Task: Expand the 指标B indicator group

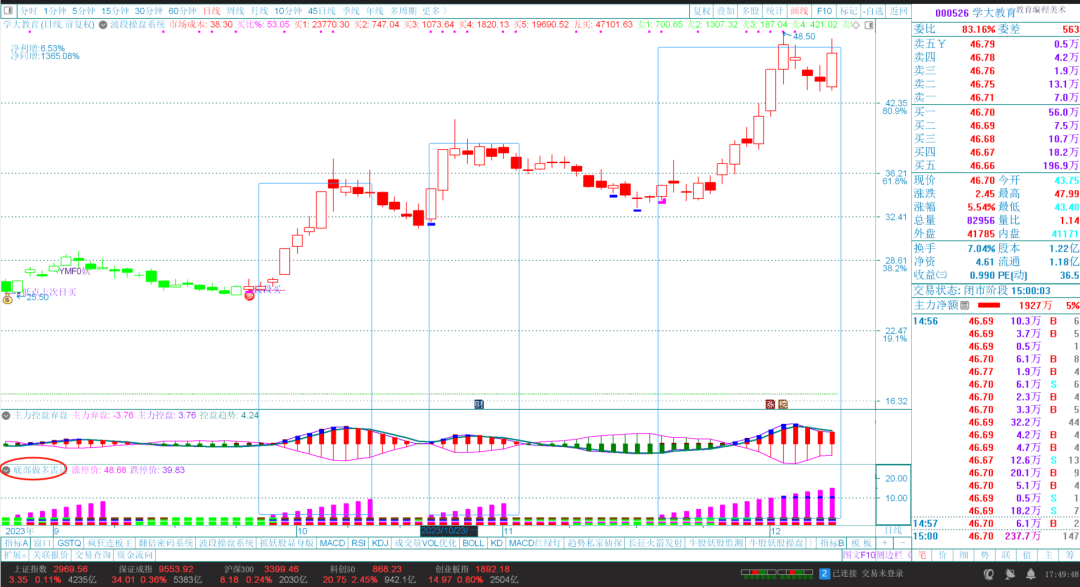Action: [832, 543]
